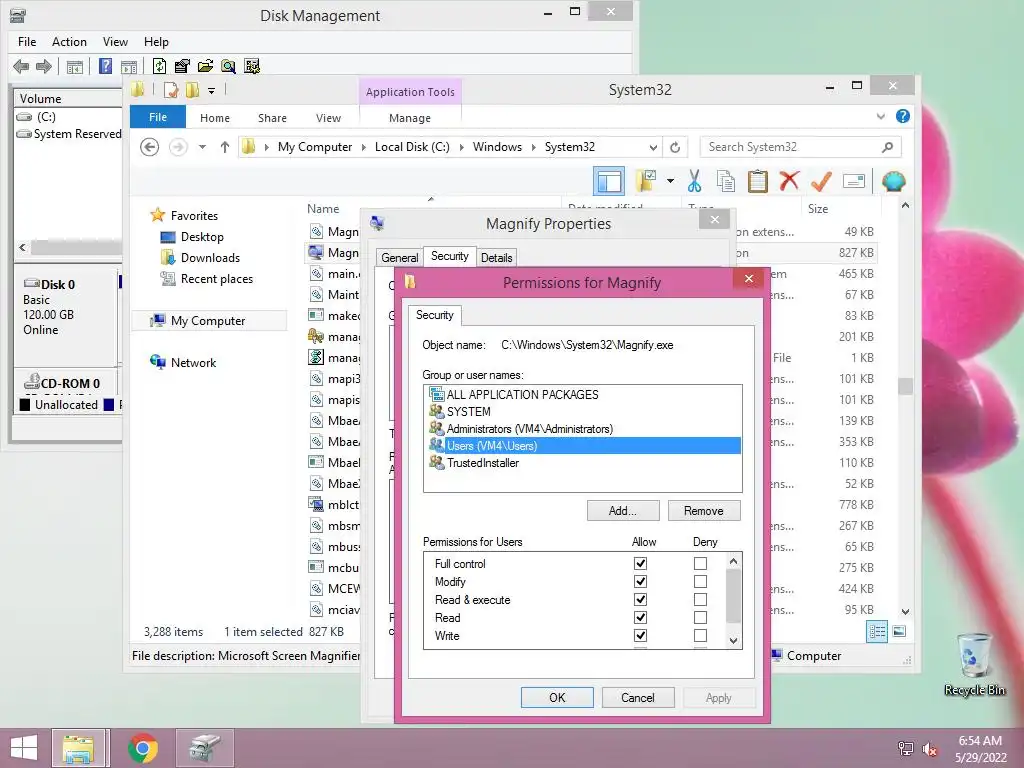Uncheck Allow for Write permission
The height and width of the screenshot is (768, 1024).
(640, 635)
